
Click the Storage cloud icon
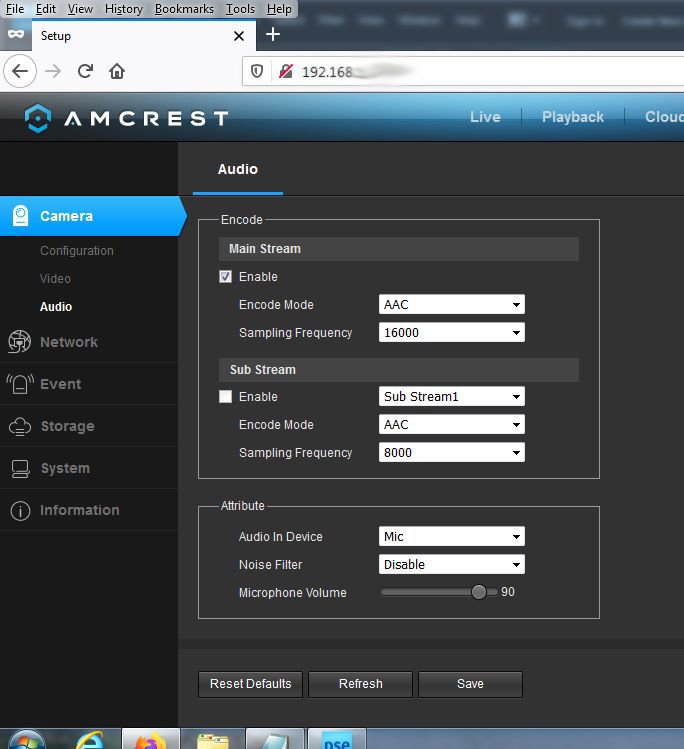tap(20, 426)
